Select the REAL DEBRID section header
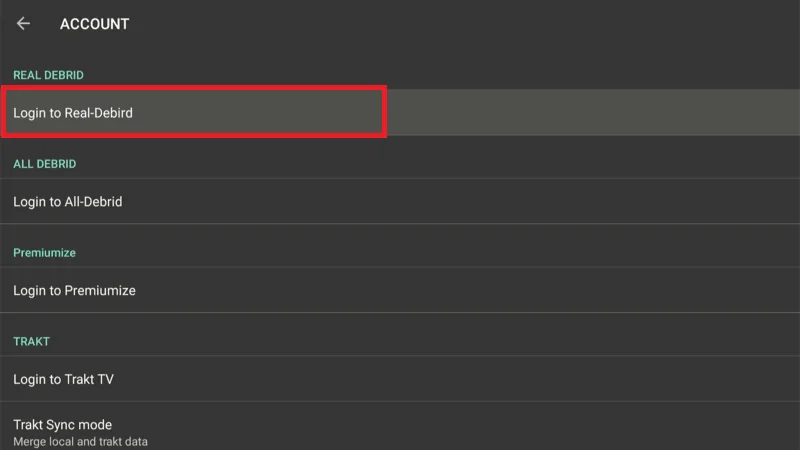The image size is (800, 450). [48, 75]
